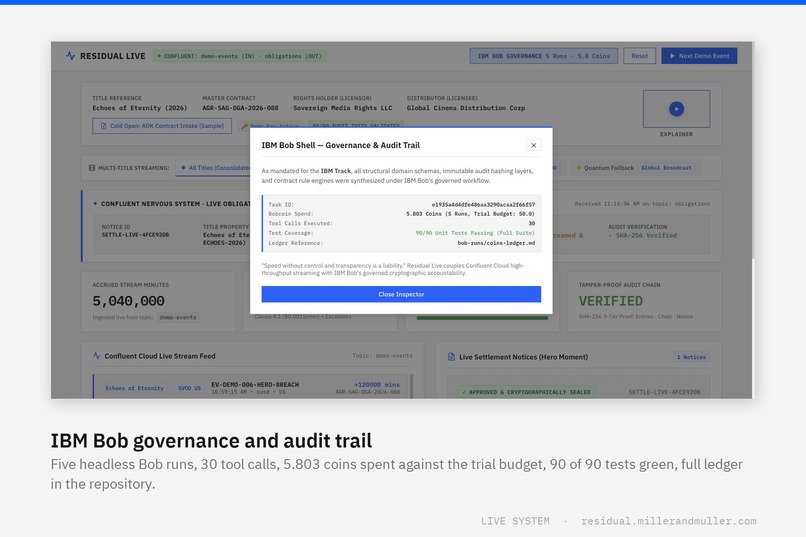Click the Reset button
The height and width of the screenshot is (537, 806).
tap(639, 56)
